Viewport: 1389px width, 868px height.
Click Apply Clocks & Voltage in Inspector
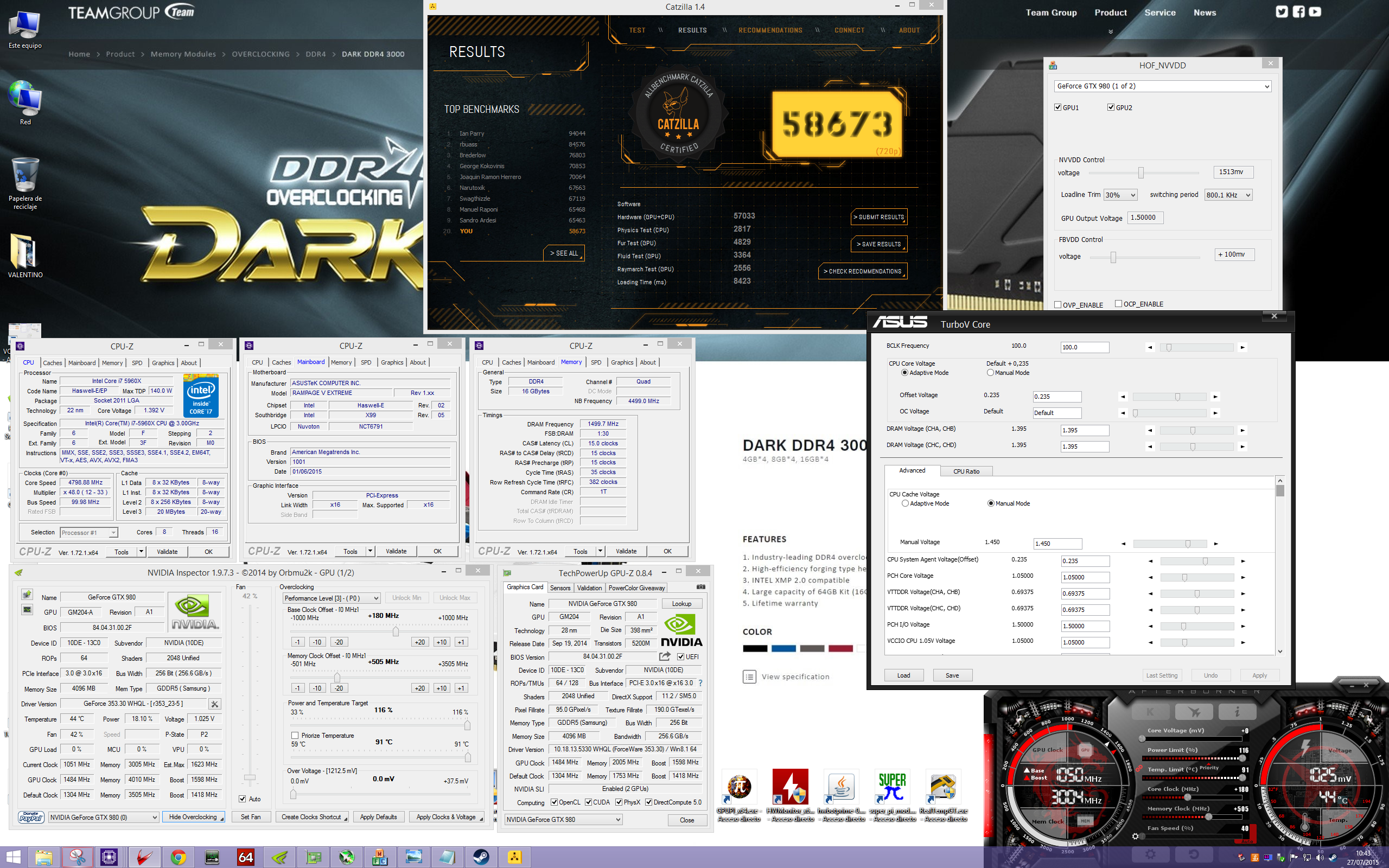pyautogui.click(x=448, y=817)
